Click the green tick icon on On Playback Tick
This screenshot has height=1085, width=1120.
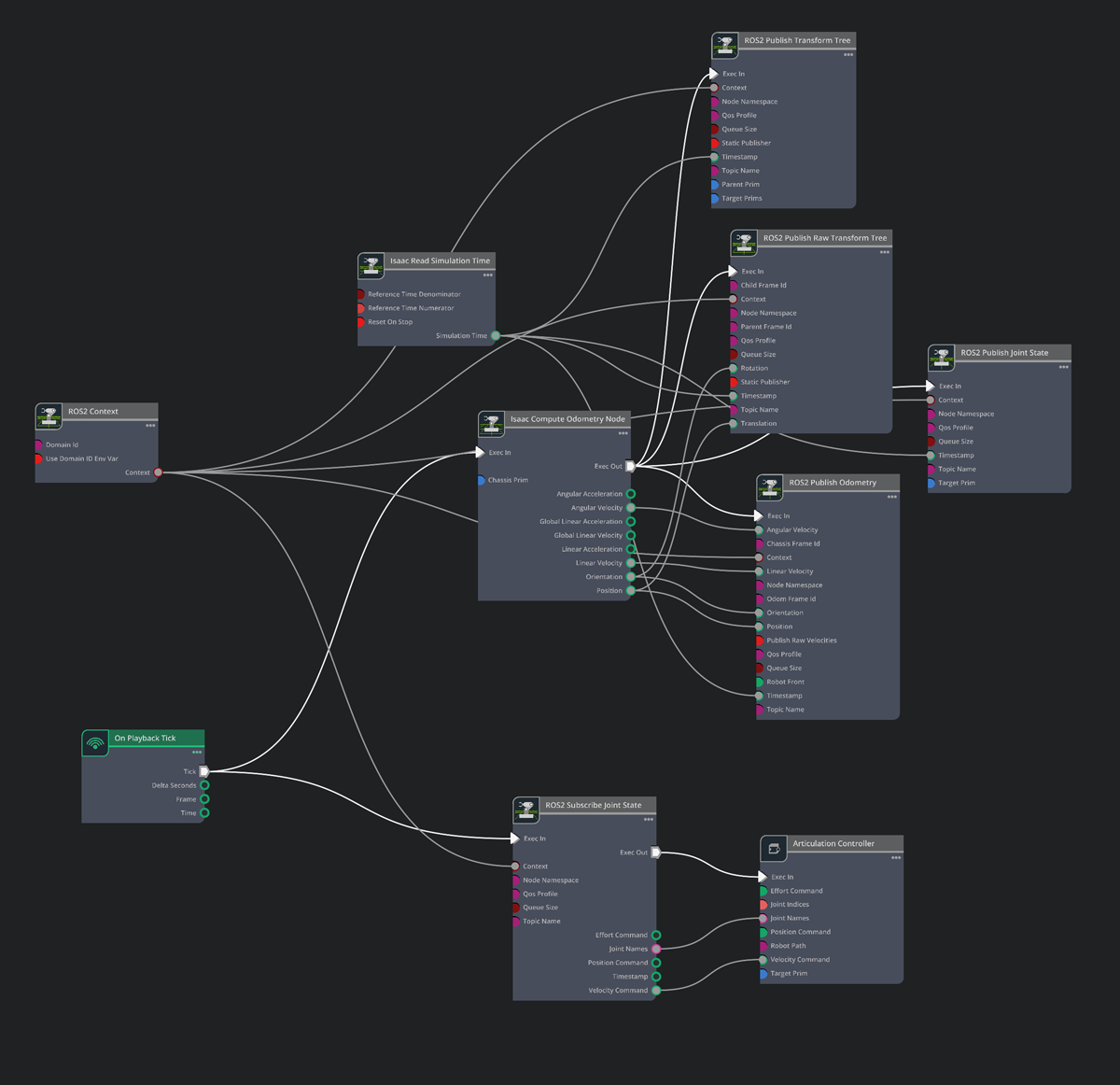pyautogui.click(x=94, y=743)
